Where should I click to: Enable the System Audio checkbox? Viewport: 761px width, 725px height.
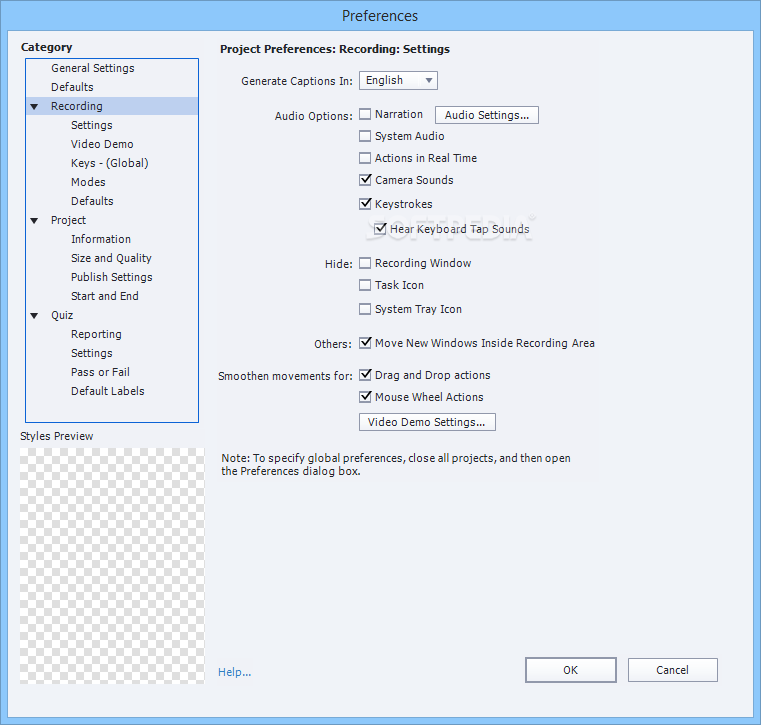pos(365,136)
